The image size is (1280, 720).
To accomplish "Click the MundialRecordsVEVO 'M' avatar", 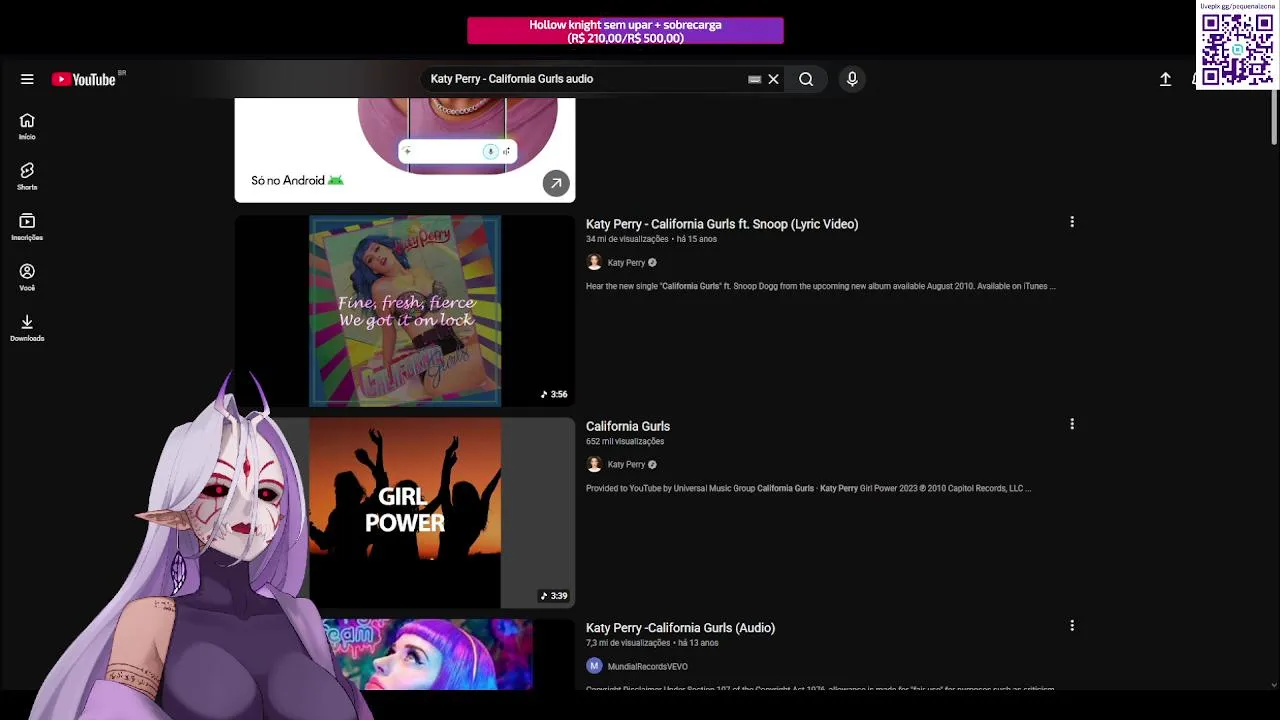I will tap(594, 666).
